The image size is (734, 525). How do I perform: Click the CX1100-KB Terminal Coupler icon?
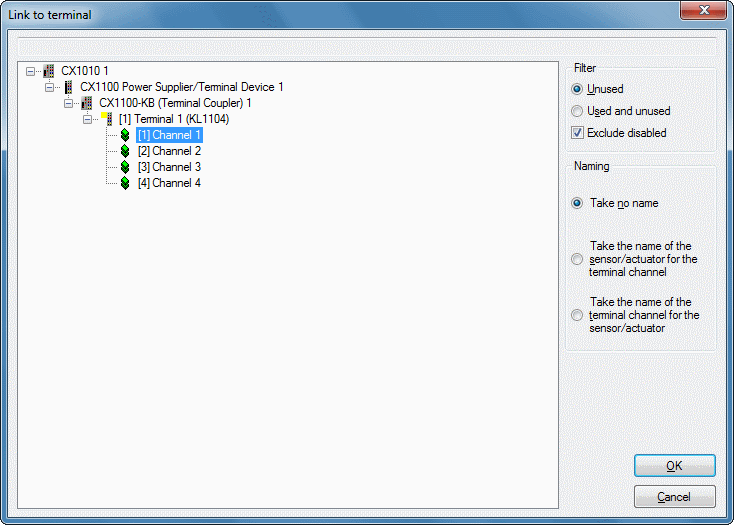pyautogui.click(x=87, y=103)
